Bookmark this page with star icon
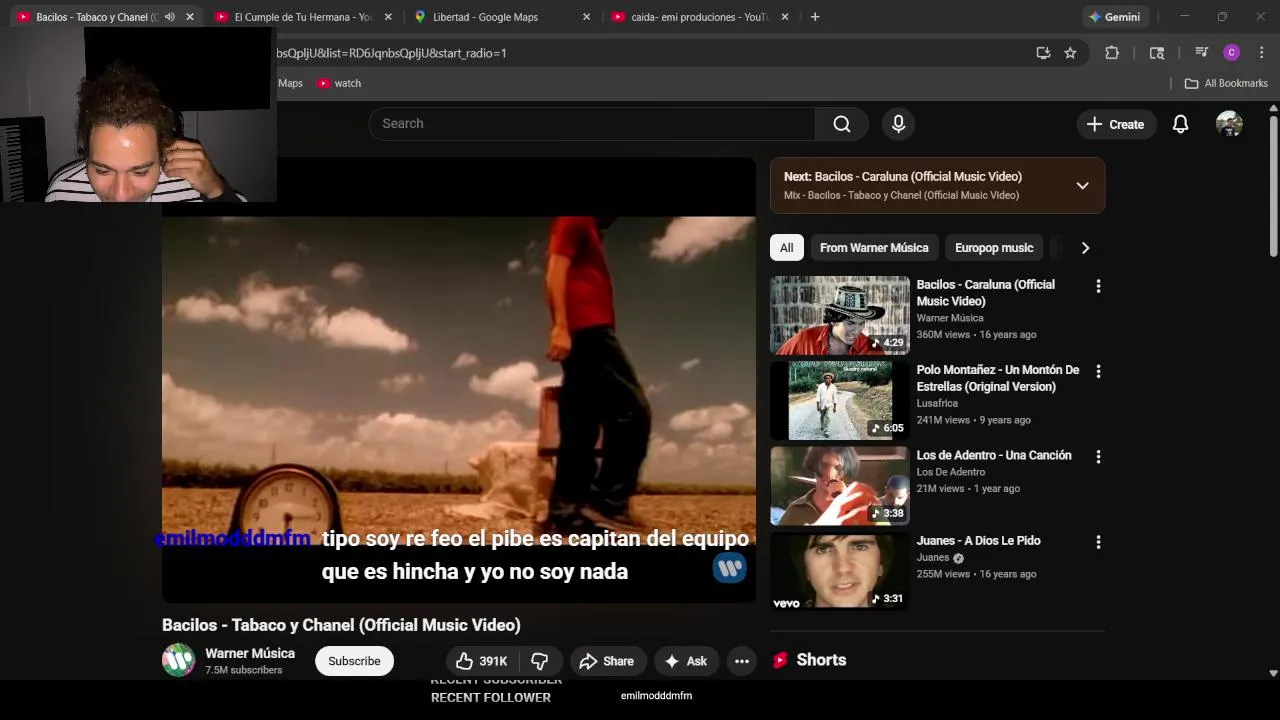Viewport: 1280px width, 720px height. [1070, 53]
